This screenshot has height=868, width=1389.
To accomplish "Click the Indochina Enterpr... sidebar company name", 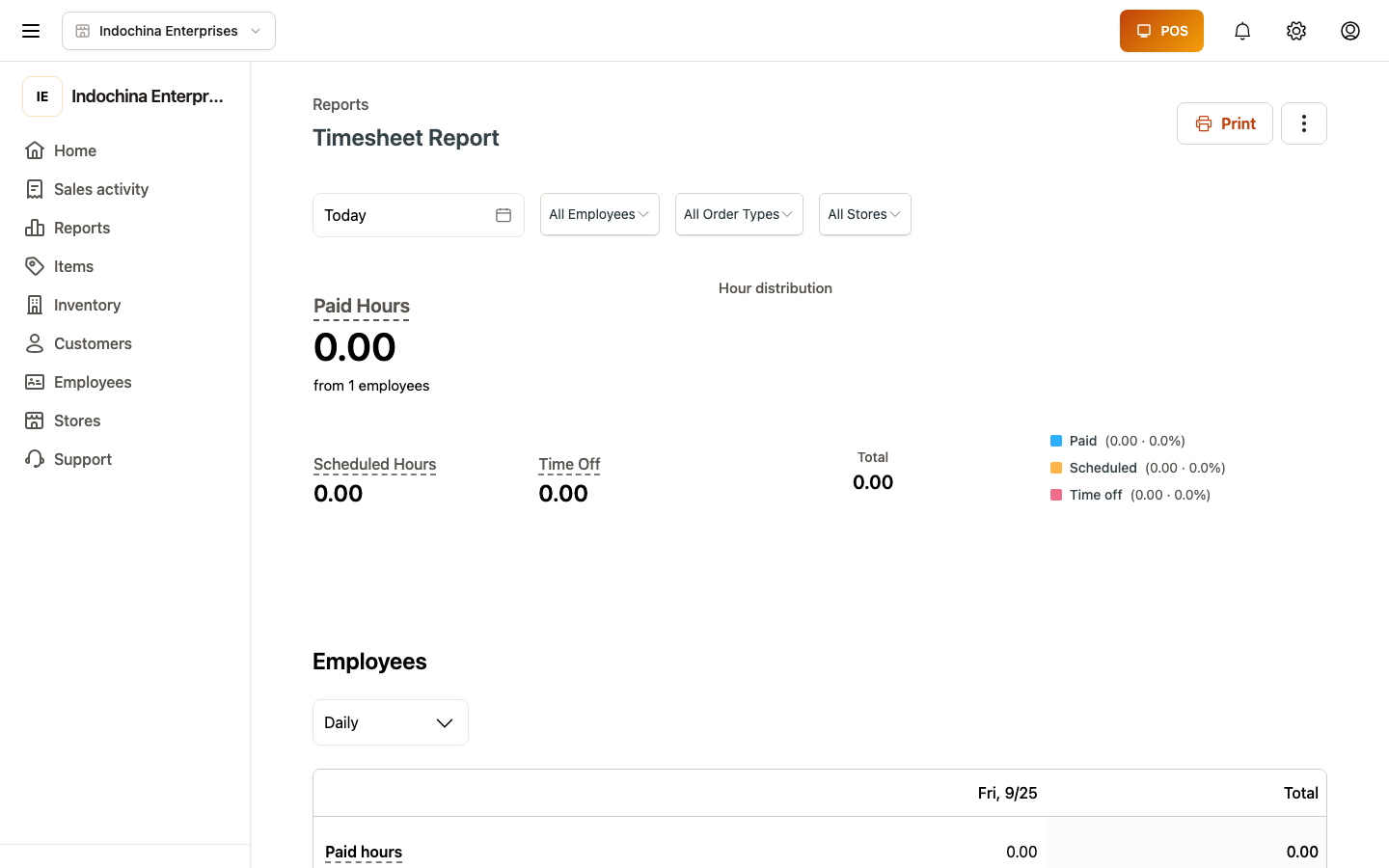I will click(148, 96).
